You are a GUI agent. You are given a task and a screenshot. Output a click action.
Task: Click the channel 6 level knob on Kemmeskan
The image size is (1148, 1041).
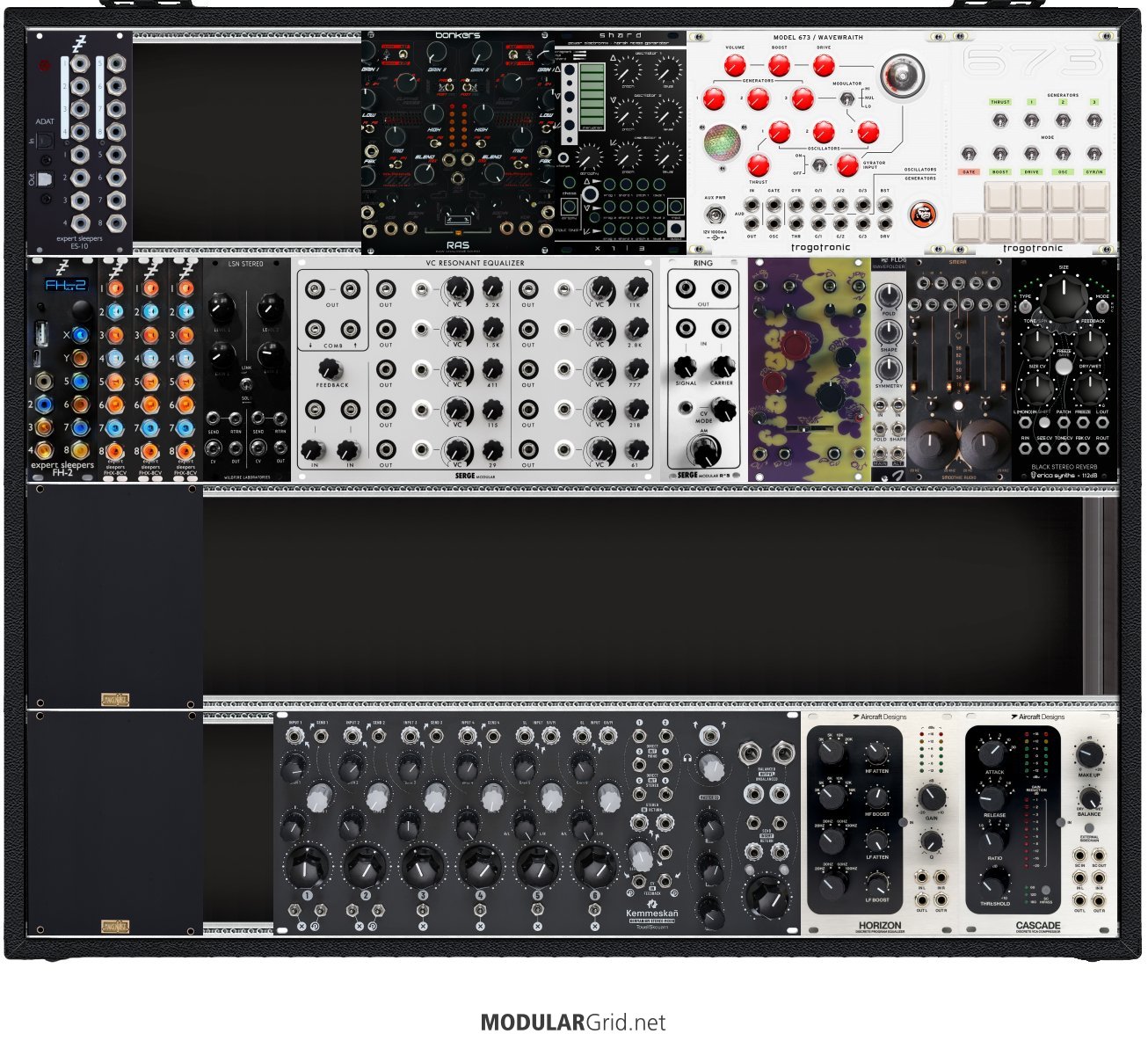pyautogui.click(x=596, y=865)
